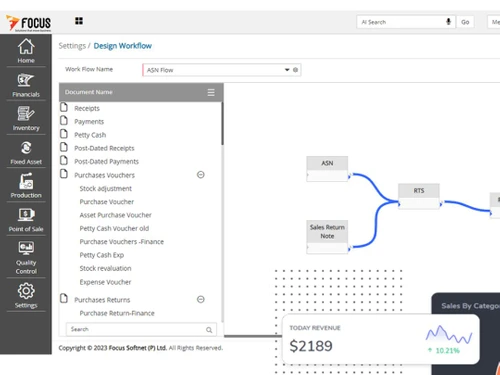This screenshot has height=375, width=500.
Task: Click the document list scrollbar
Action: (x=222, y=123)
